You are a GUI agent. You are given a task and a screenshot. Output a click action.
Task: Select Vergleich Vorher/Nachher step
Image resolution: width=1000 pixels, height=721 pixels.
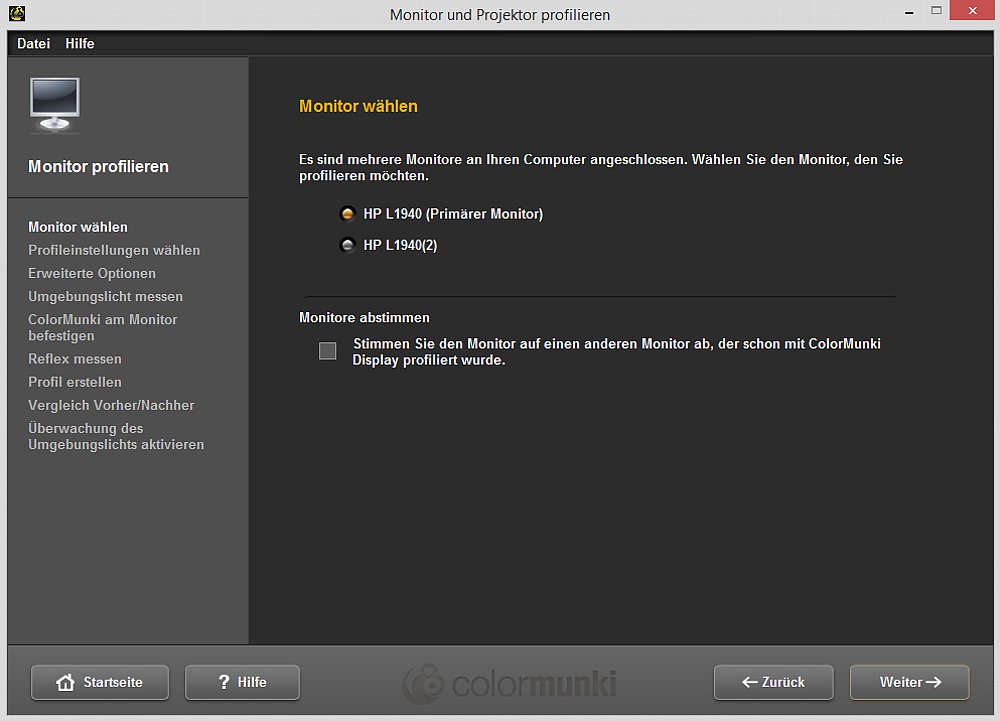(111, 405)
